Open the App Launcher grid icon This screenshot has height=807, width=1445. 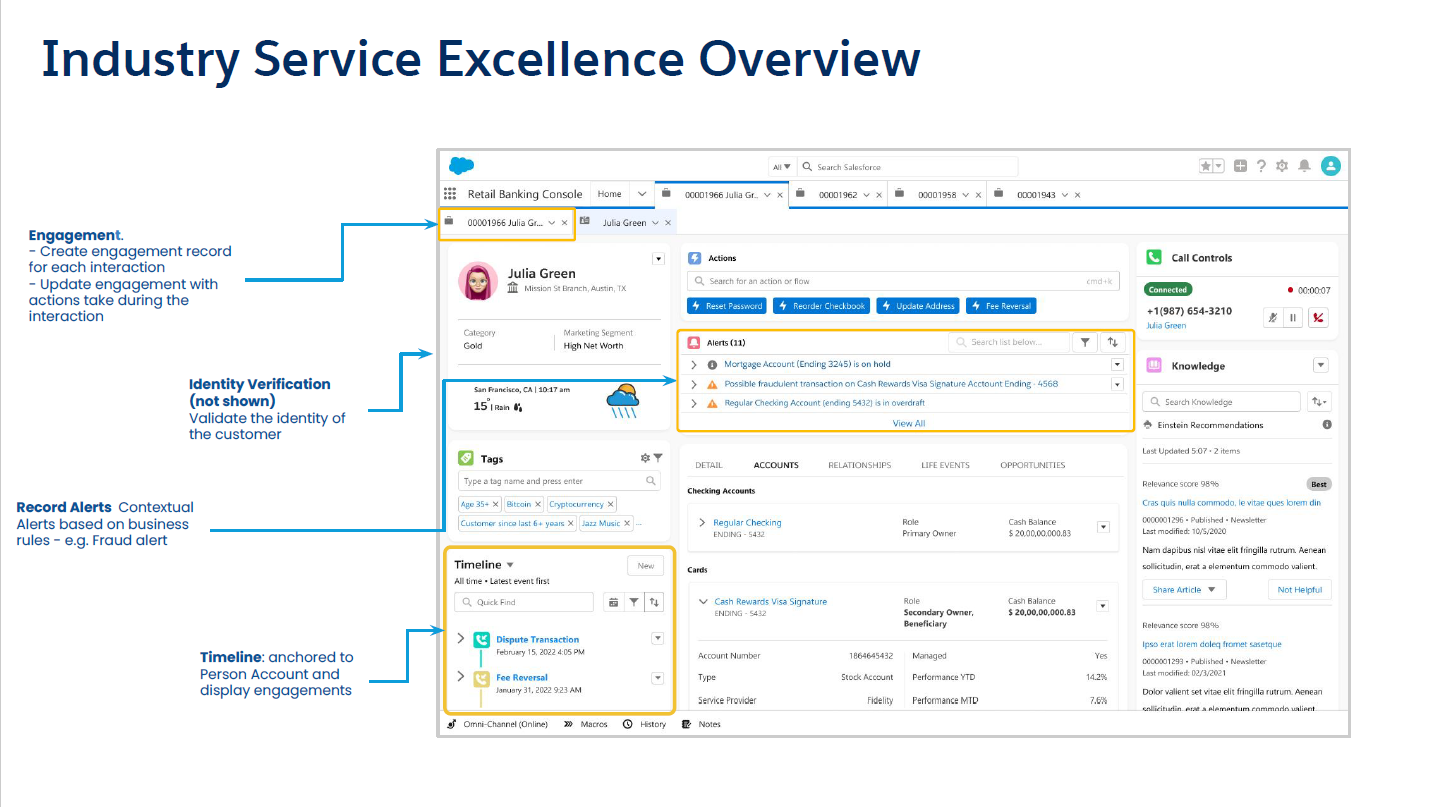click(x=450, y=194)
